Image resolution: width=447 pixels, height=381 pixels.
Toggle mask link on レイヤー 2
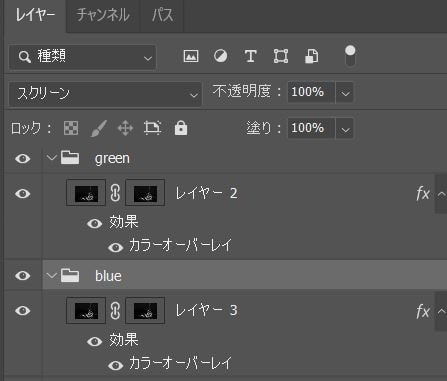tap(115, 193)
